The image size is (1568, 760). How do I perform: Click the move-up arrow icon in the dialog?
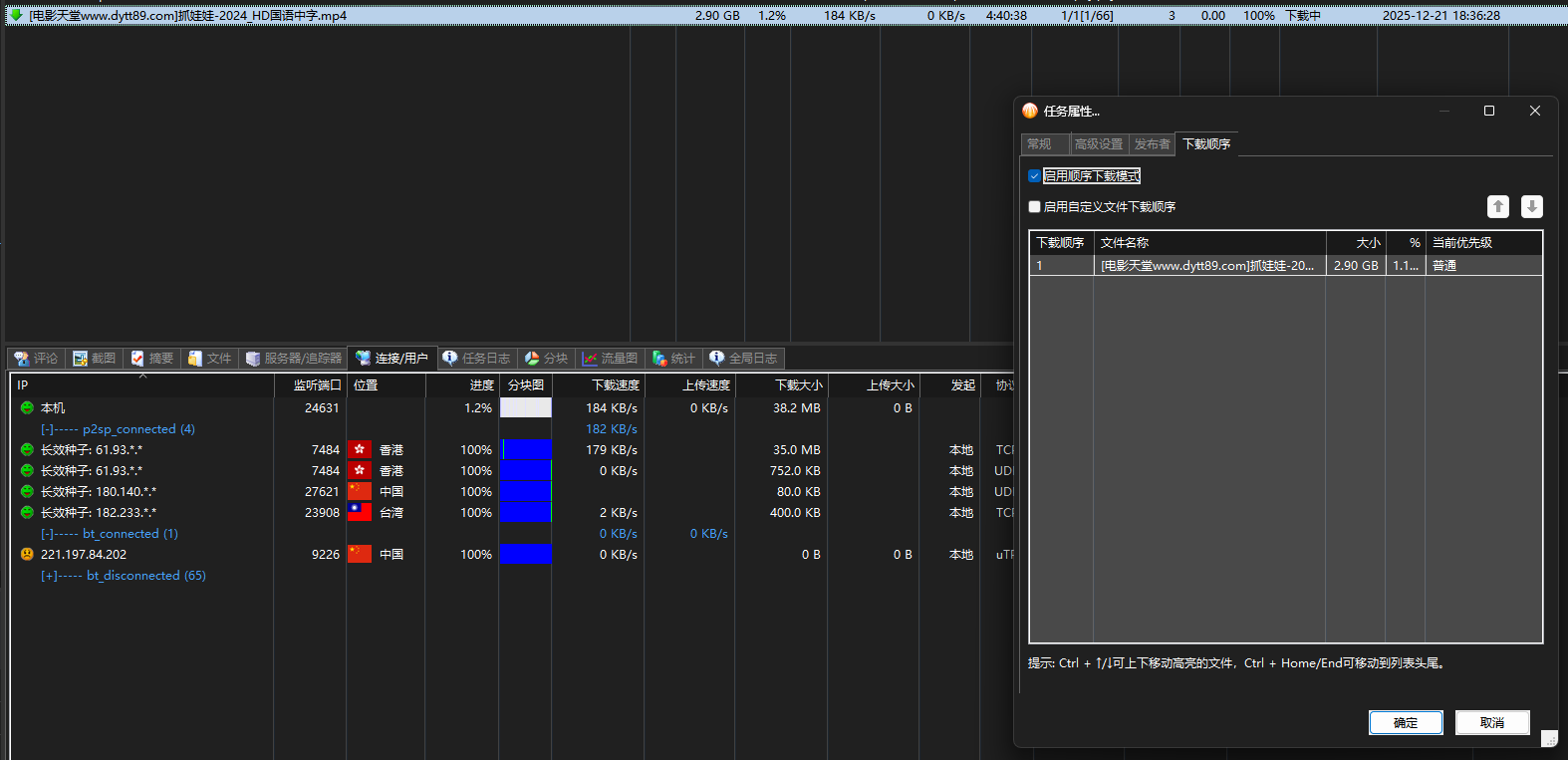tap(1497, 206)
